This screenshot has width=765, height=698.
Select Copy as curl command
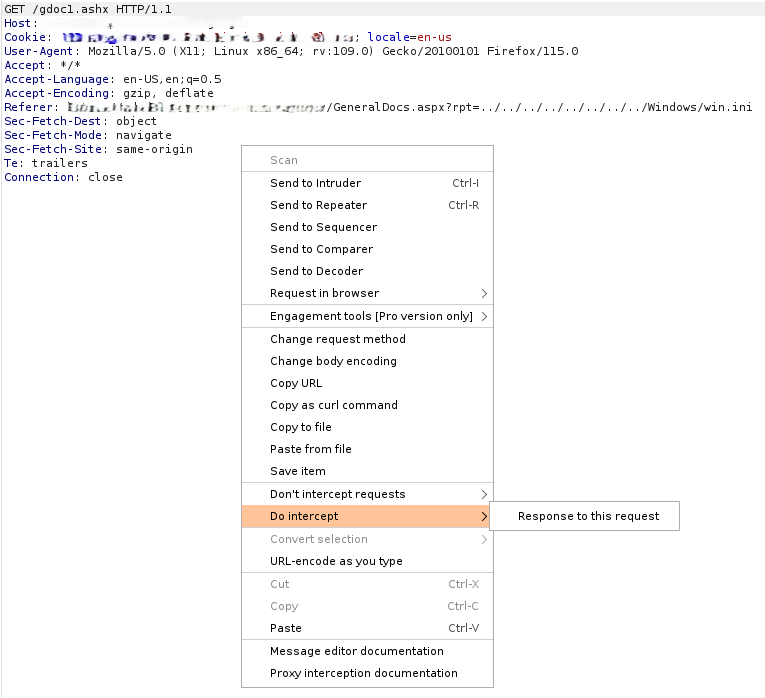point(367,405)
